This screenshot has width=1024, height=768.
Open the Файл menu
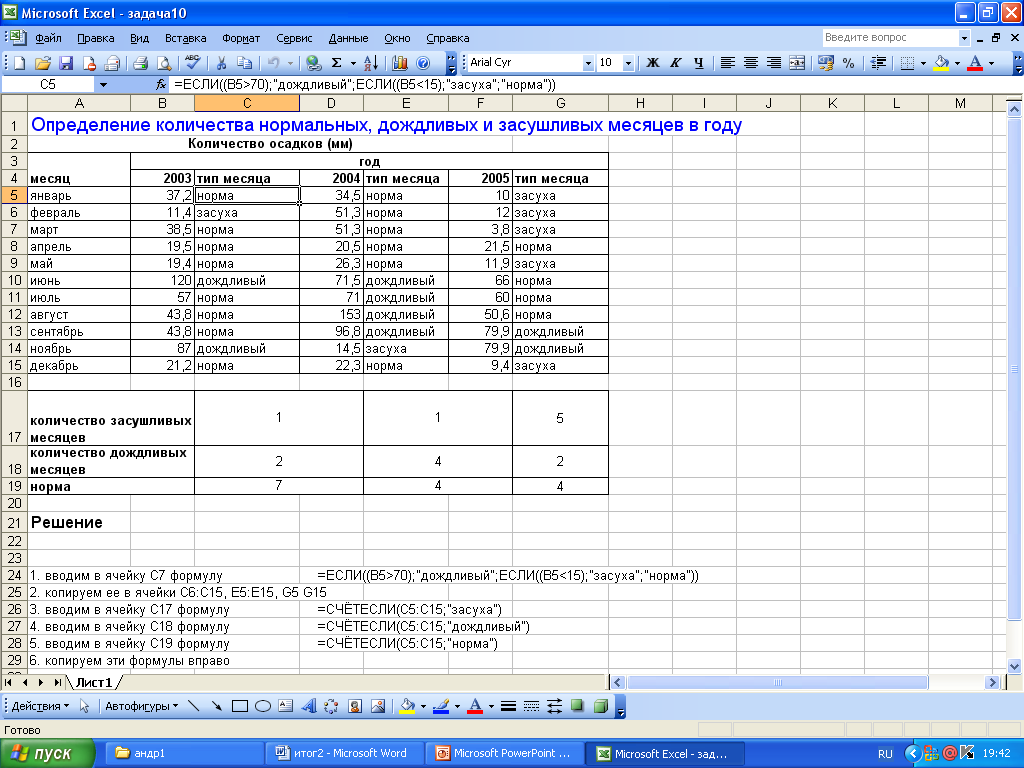pos(48,38)
